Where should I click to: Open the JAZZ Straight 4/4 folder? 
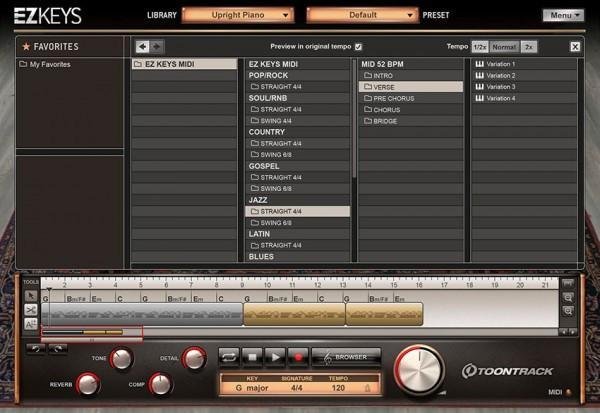(298, 211)
